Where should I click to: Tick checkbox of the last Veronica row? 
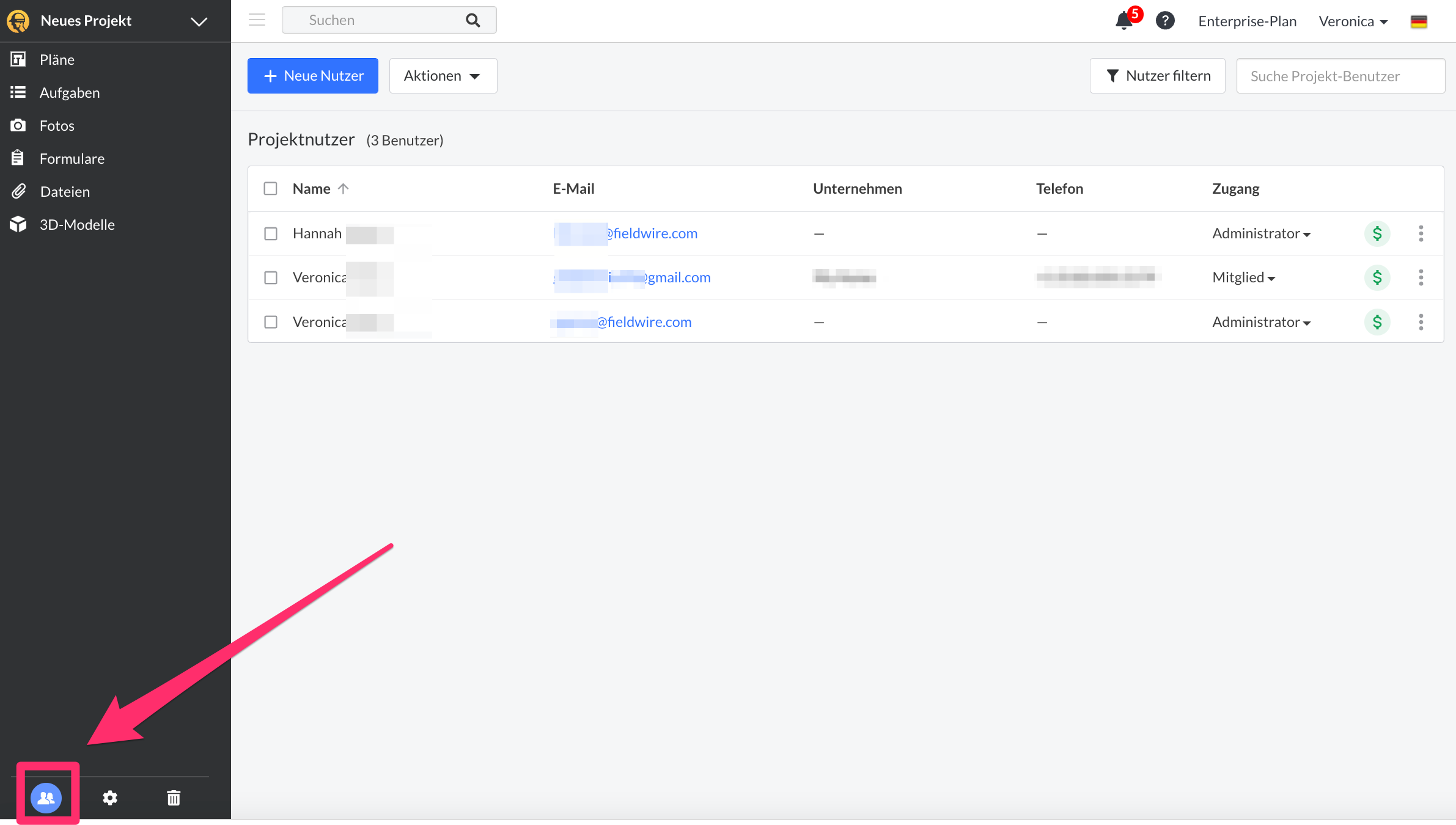270,322
